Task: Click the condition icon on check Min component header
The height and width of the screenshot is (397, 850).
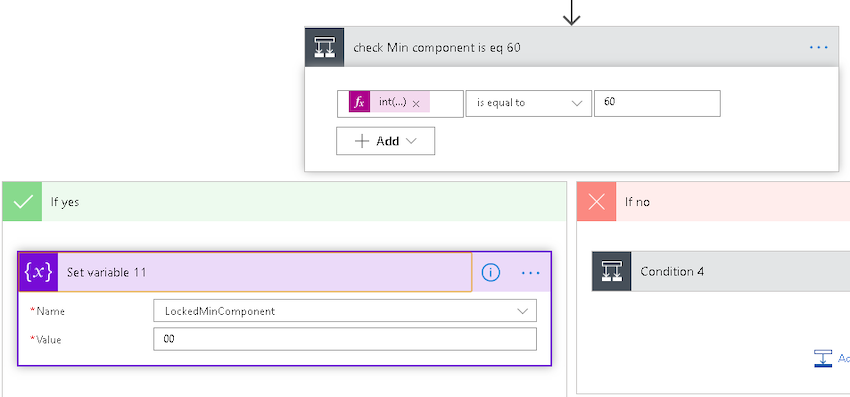Action: (324, 47)
